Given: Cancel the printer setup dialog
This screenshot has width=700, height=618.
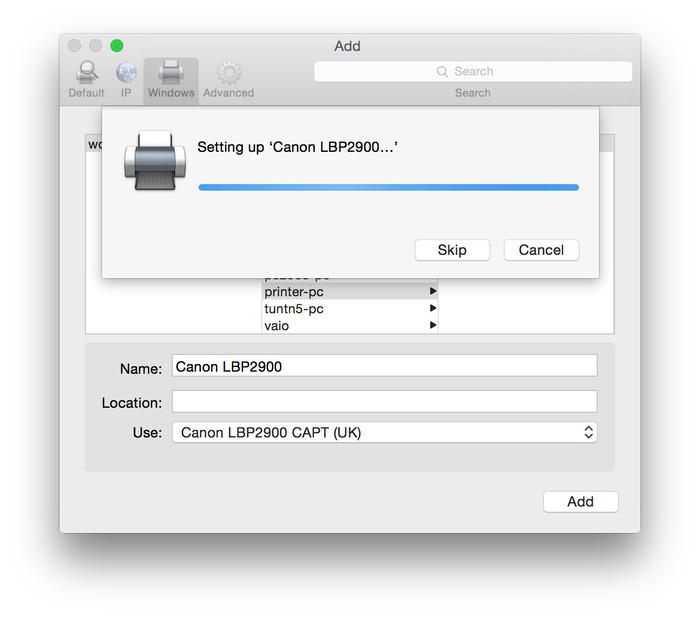Looking at the screenshot, I should pyautogui.click(x=542, y=250).
